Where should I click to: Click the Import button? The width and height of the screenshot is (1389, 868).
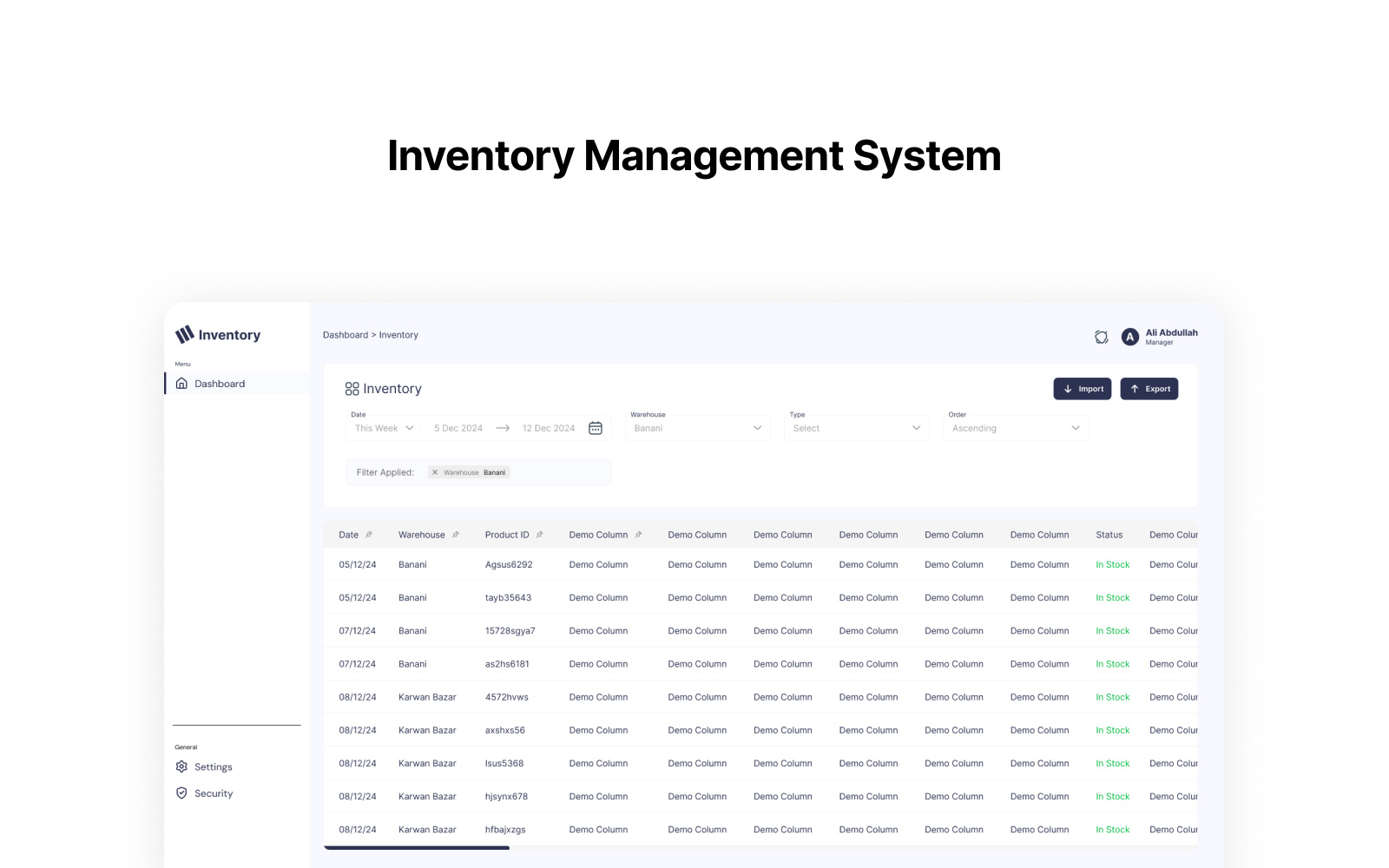click(x=1082, y=388)
